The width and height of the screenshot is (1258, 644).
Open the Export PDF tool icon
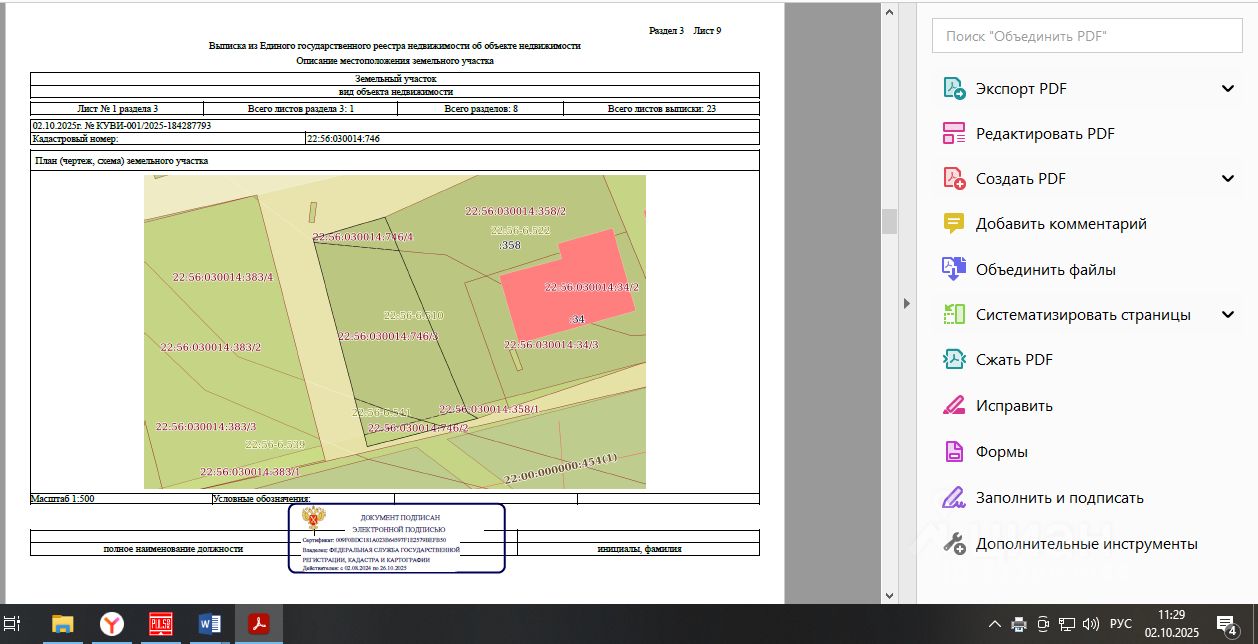(x=954, y=88)
